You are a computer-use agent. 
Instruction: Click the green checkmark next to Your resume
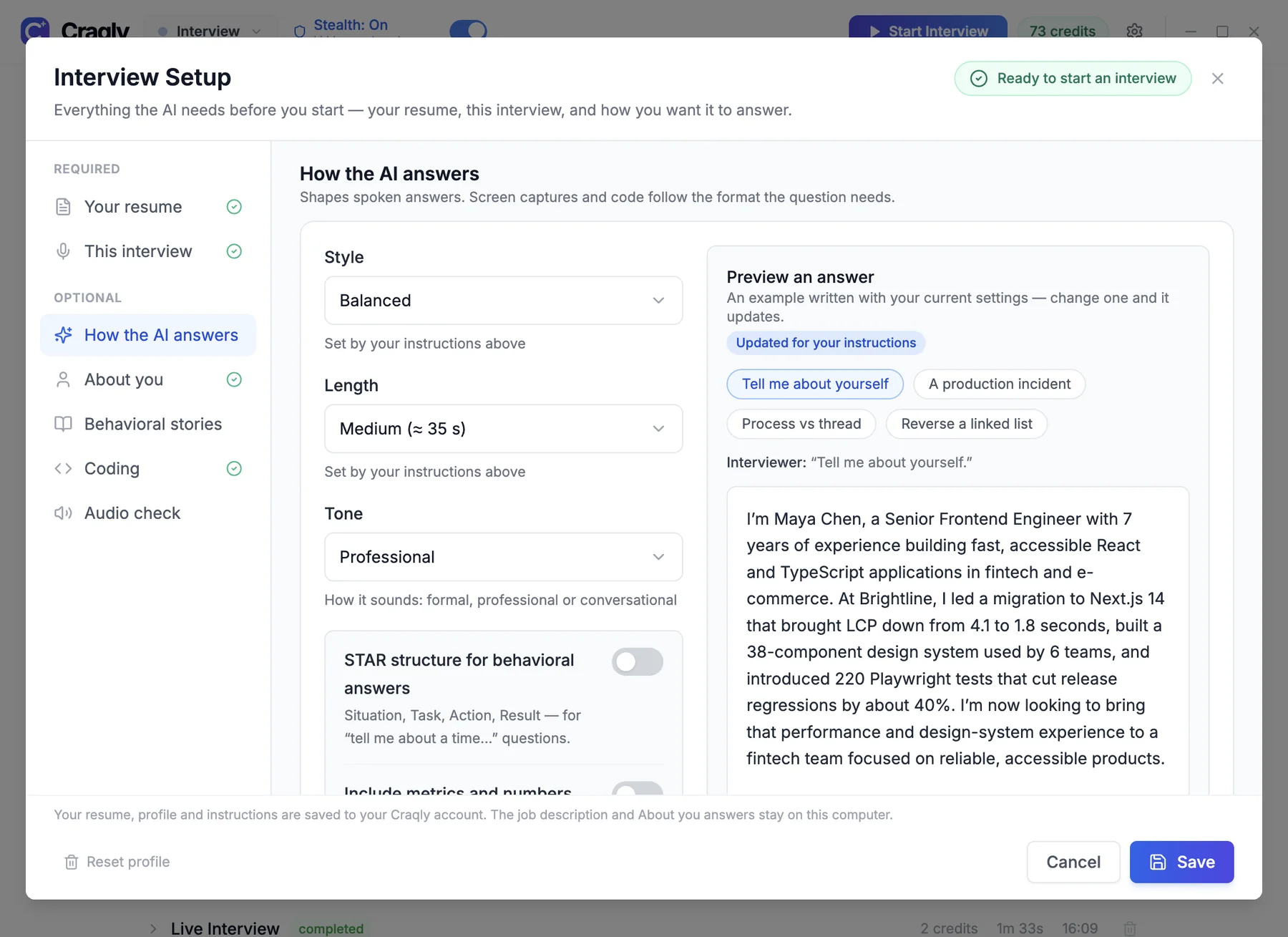pyautogui.click(x=234, y=207)
